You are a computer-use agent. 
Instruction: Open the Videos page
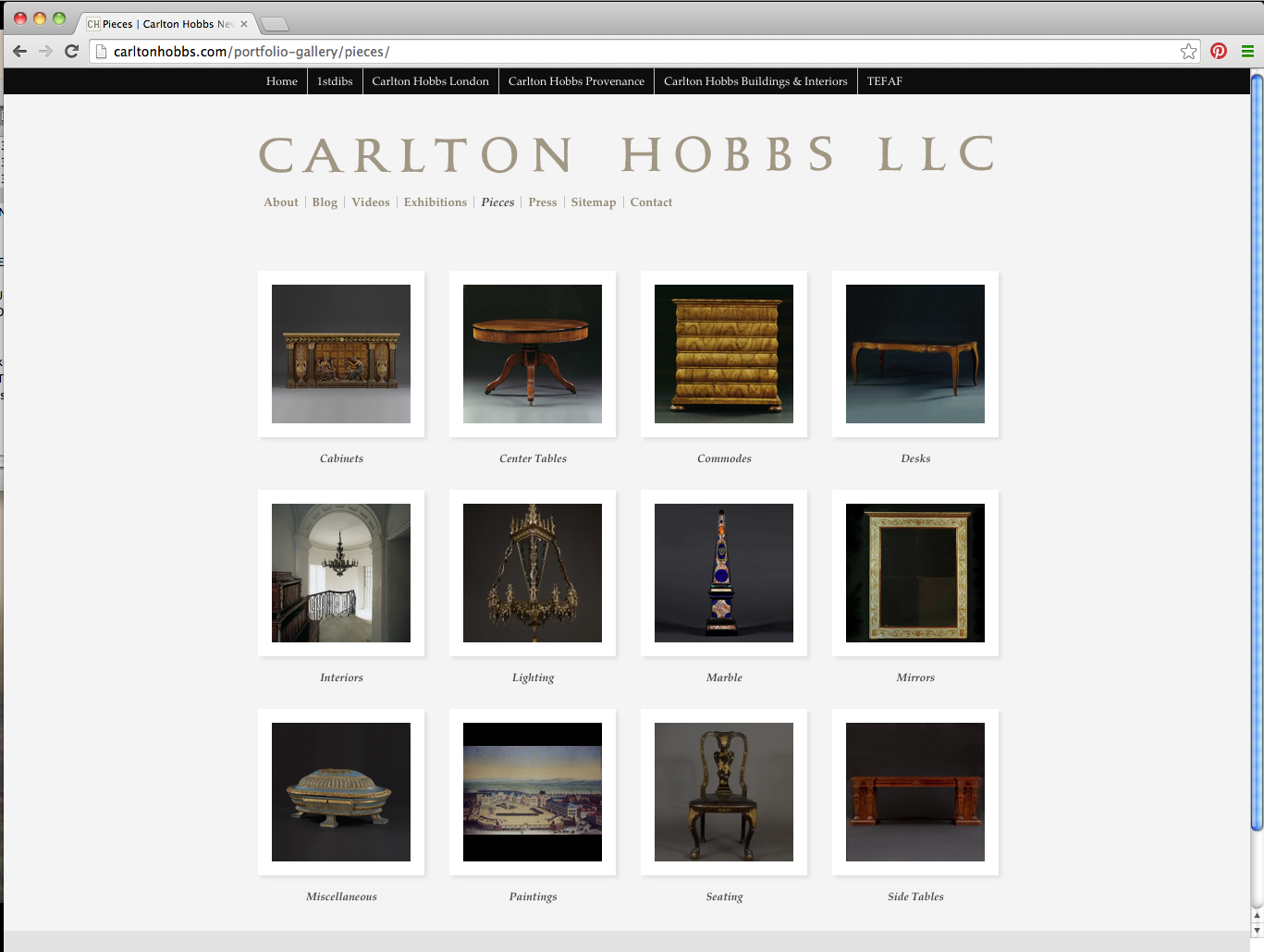(x=371, y=202)
